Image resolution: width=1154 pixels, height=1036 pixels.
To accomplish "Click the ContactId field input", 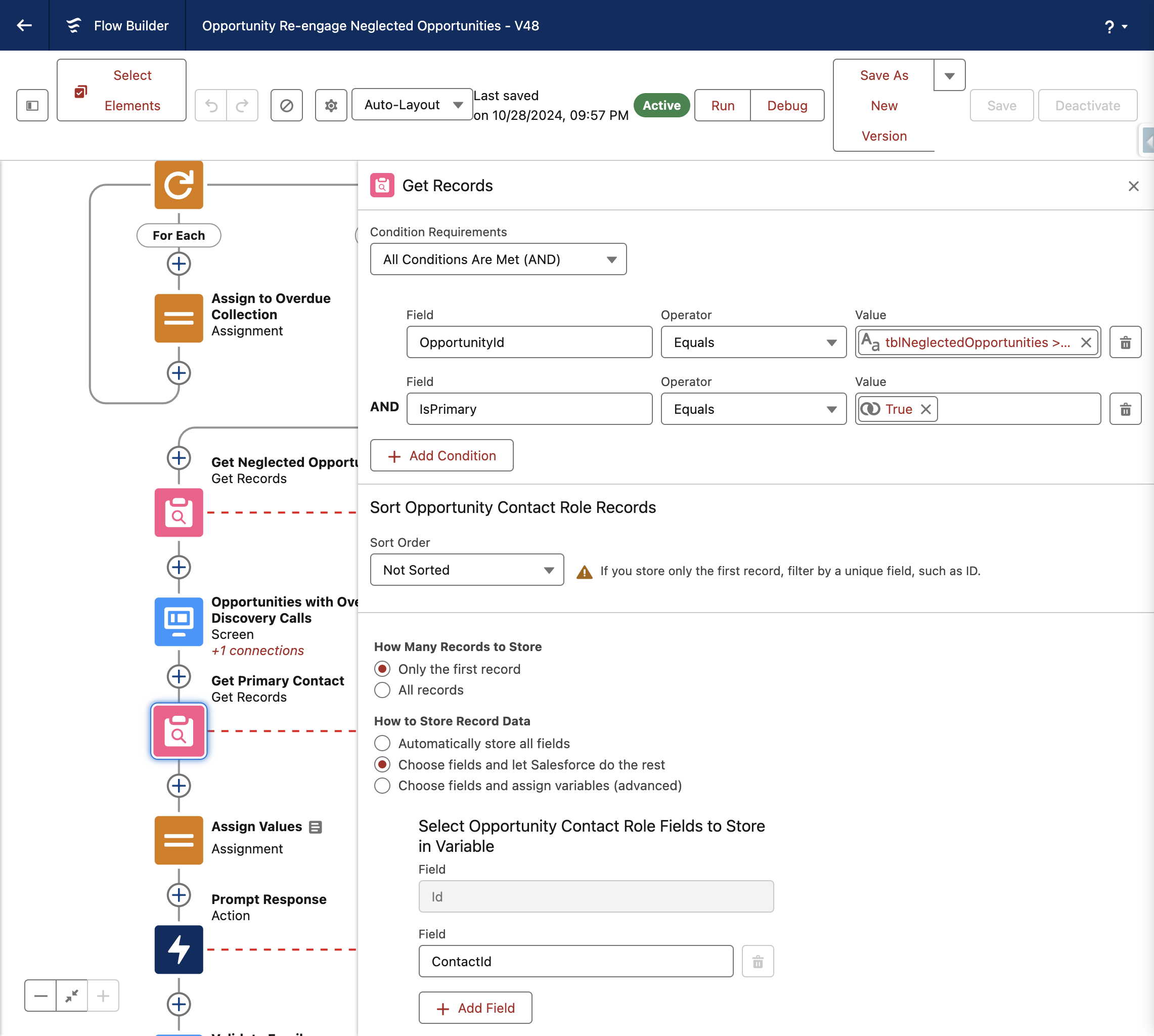I will [576, 962].
